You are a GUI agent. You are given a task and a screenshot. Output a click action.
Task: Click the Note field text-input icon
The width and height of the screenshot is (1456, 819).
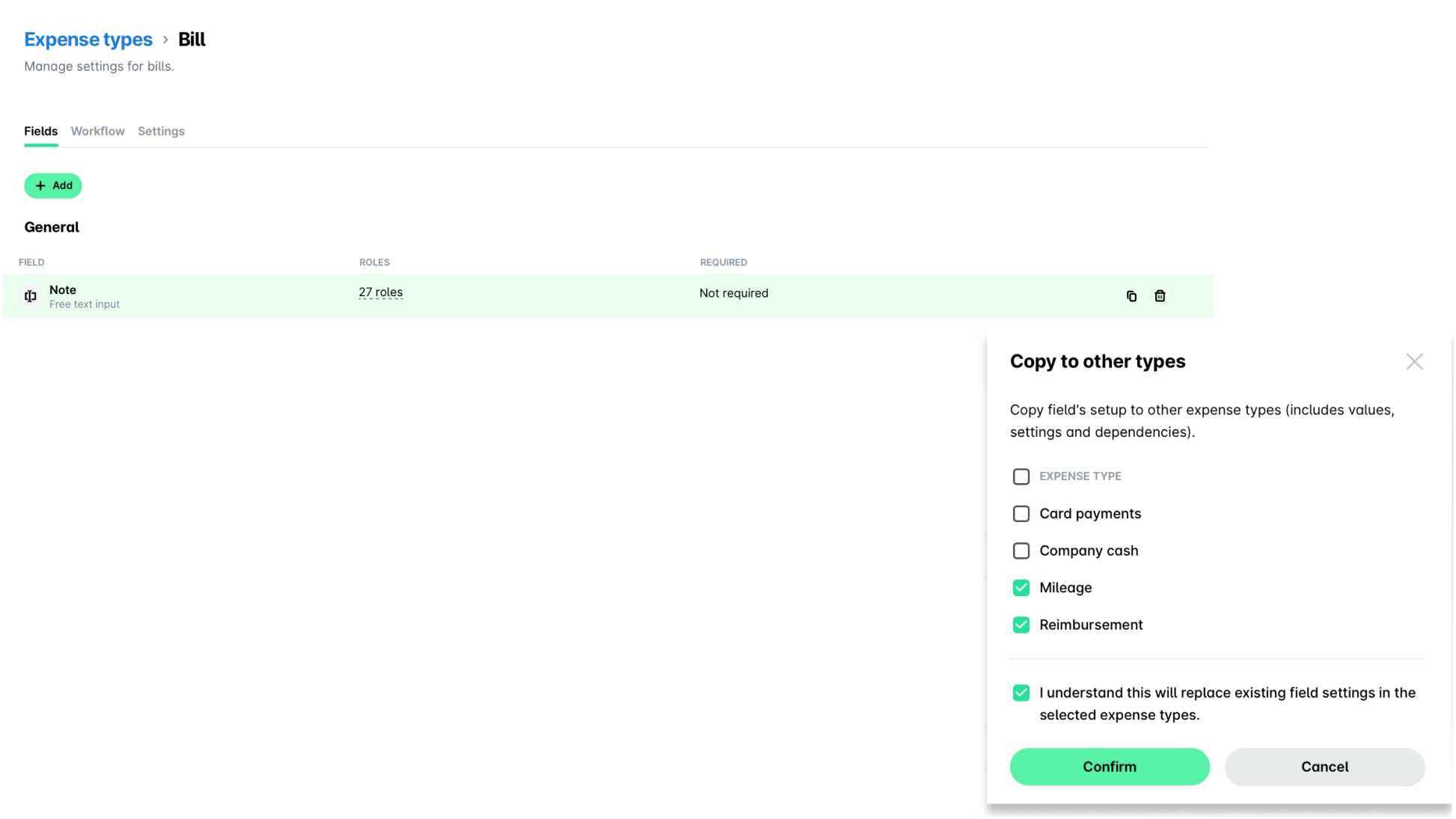point(31,296)
